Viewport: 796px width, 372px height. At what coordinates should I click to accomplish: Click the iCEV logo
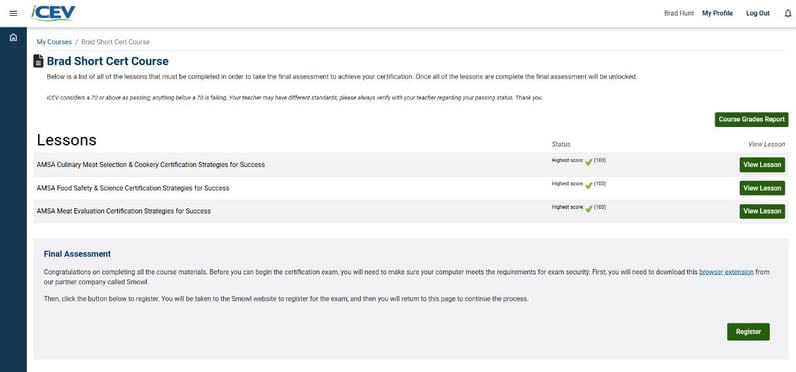coord(53,13)
